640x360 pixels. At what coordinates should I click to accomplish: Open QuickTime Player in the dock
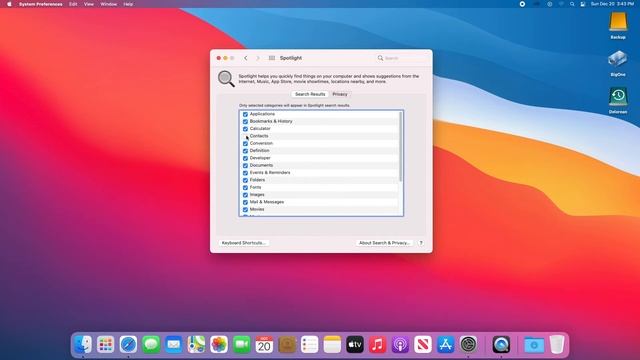coord(501,345)
